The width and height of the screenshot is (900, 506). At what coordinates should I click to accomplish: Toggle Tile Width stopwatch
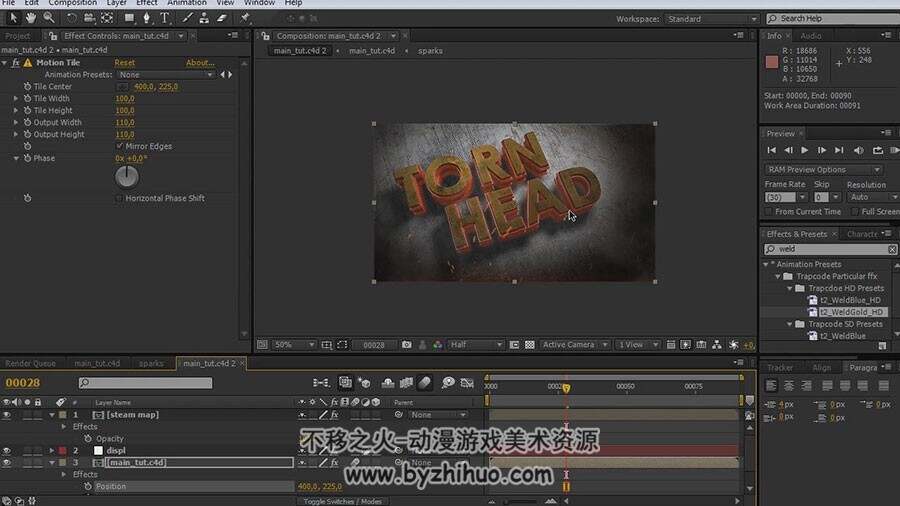point(27,99)
